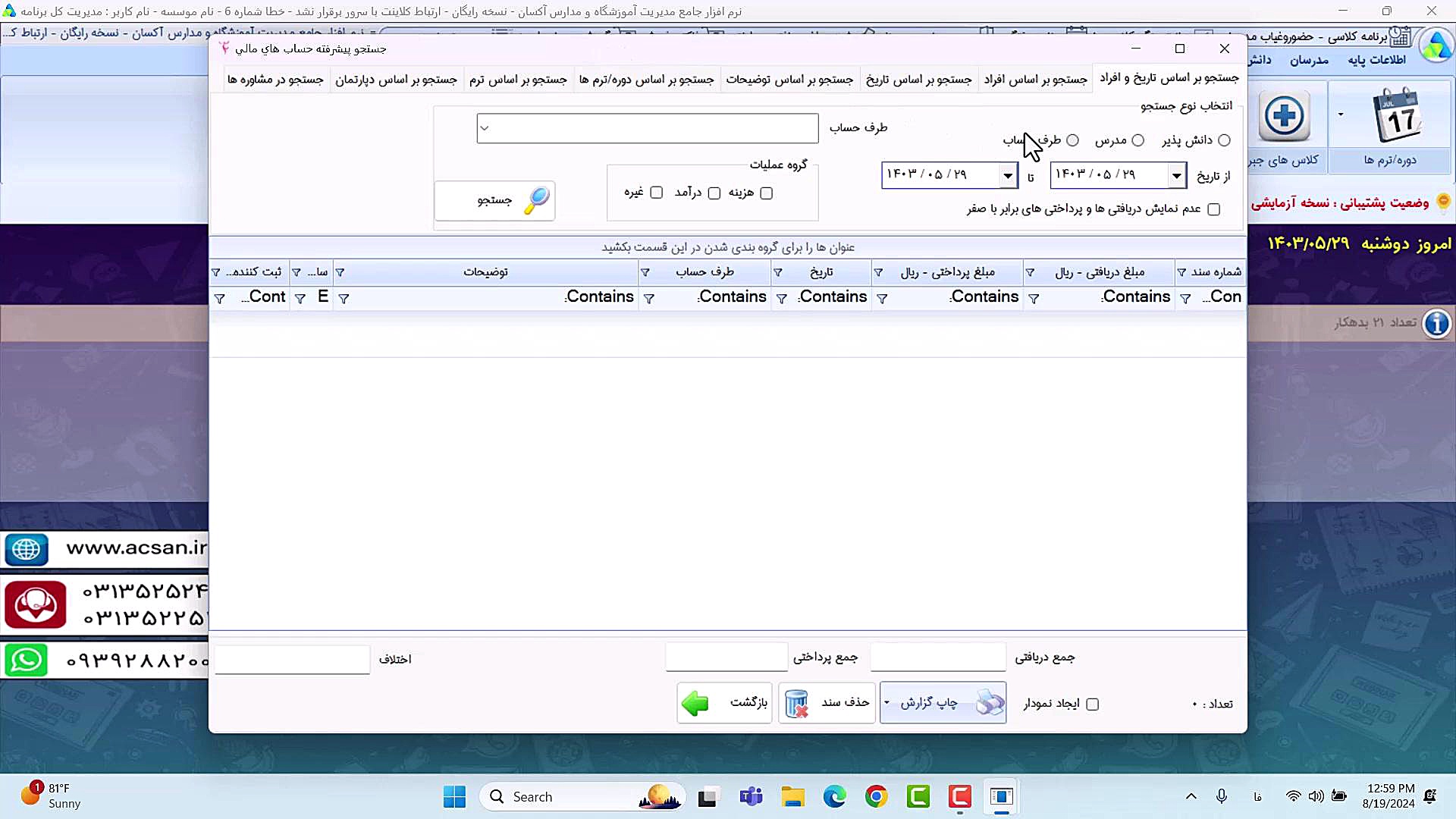The image size is (1456, 819).
Task: Click the WhatsApp contact icon
Action: coord(27,661)
